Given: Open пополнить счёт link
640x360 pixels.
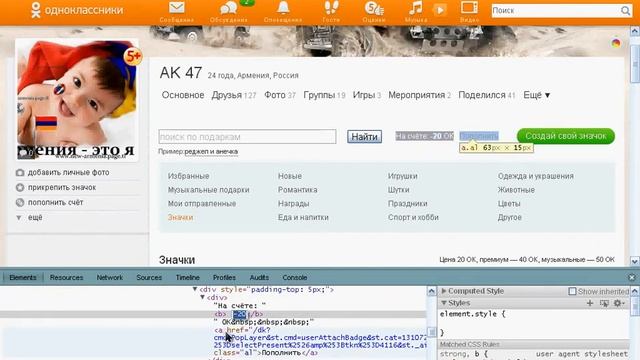Looking at the screenshot, I should tap(56, 202).
